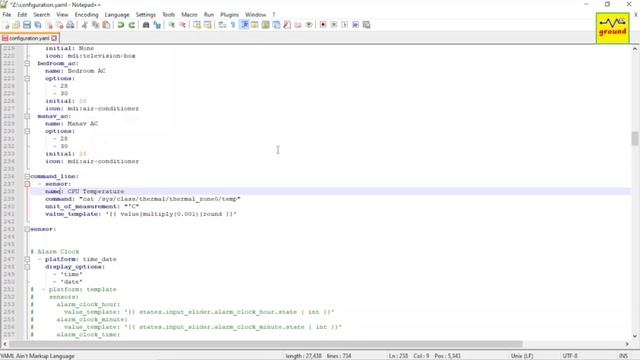This screenshot has width=640, height=360.
Task: Save the file with the Save icon
Action: pyautogui.click(x=27, y=25)
